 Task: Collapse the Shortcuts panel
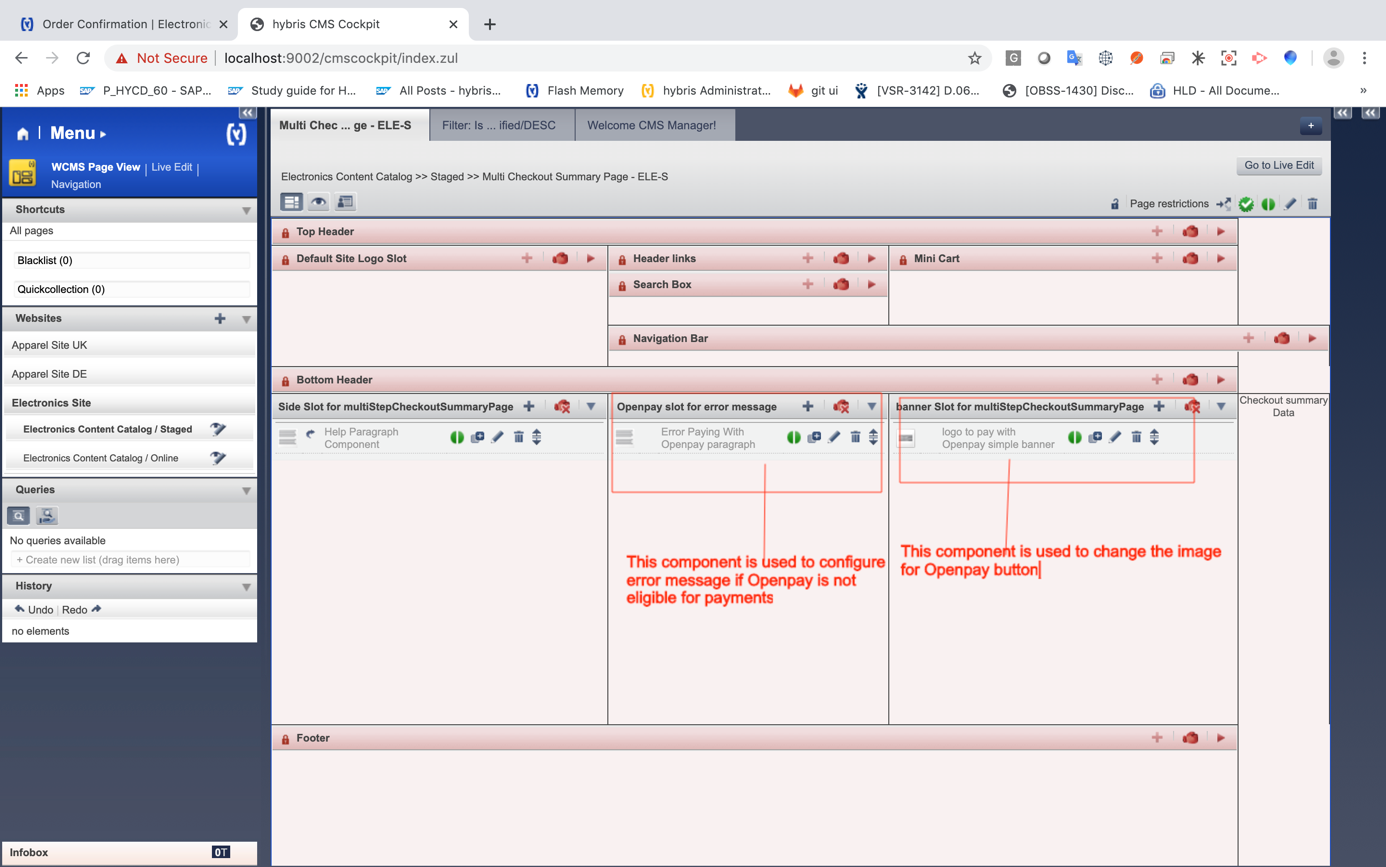click(x=246, y=210)
